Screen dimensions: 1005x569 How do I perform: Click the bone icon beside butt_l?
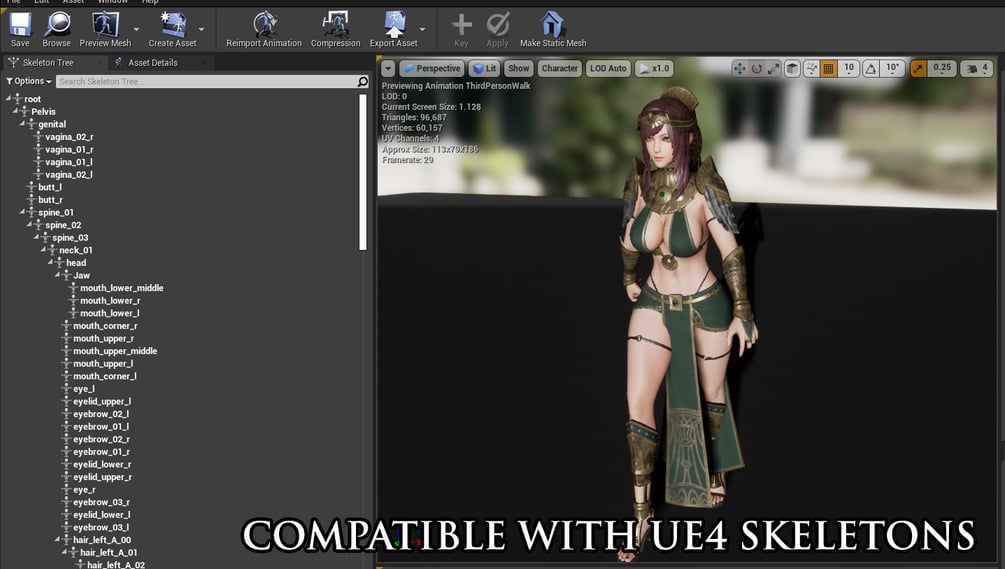31,187
